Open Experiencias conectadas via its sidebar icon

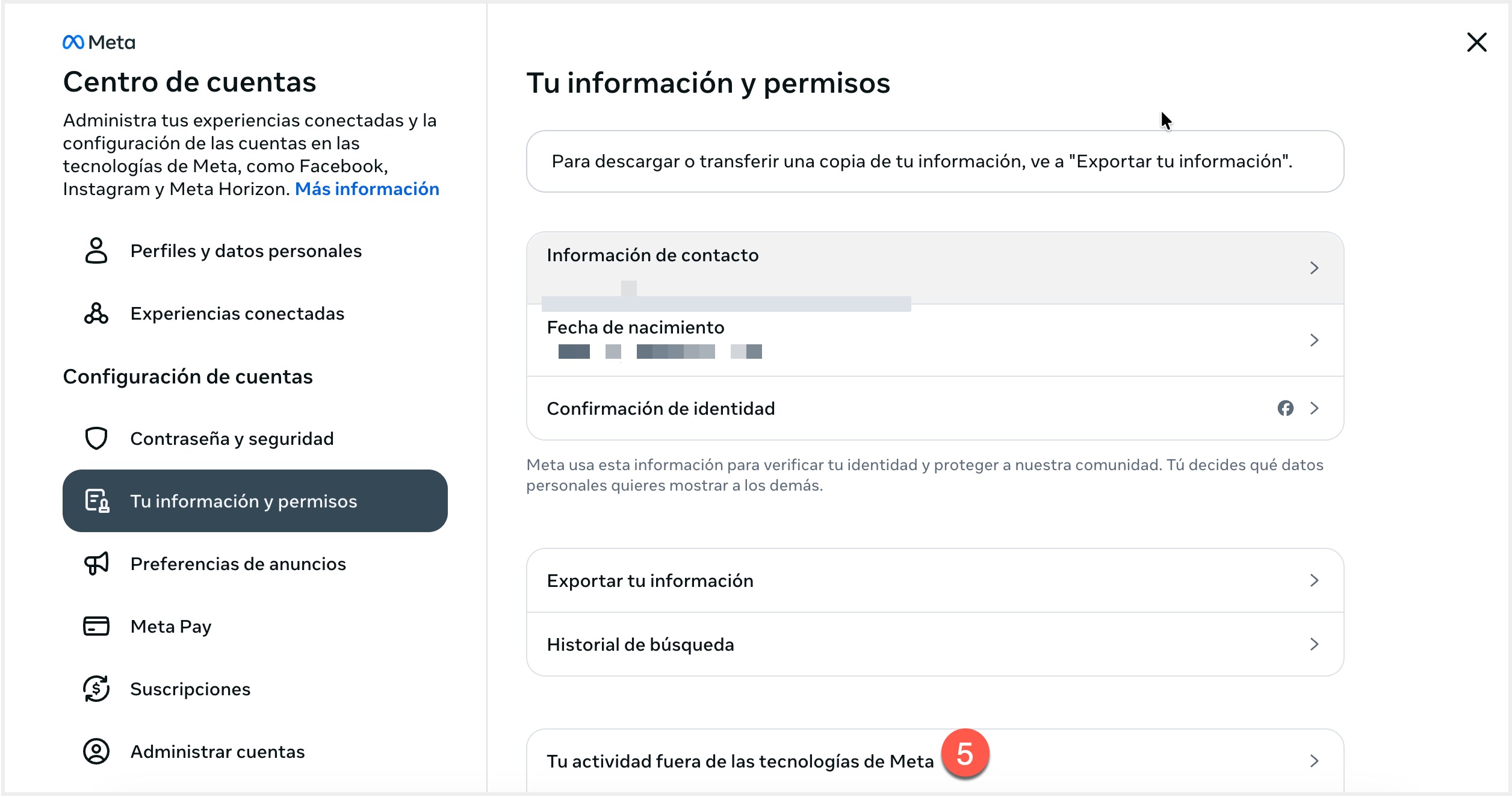pos(96,313)
